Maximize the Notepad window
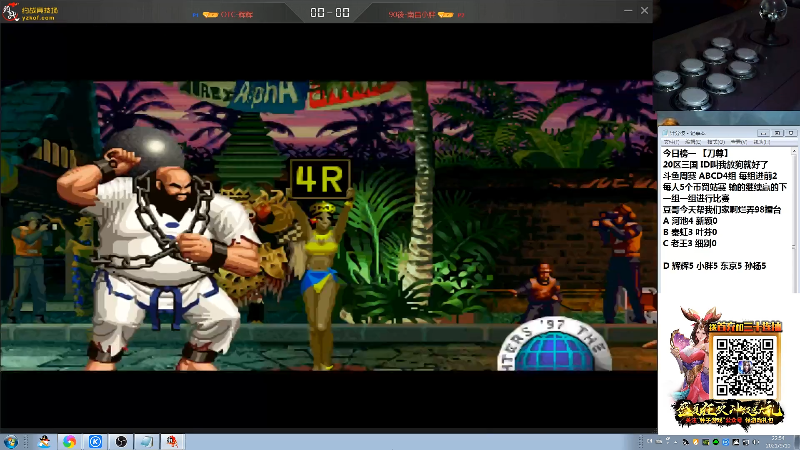The image size is (800, 450). [777, 133]
